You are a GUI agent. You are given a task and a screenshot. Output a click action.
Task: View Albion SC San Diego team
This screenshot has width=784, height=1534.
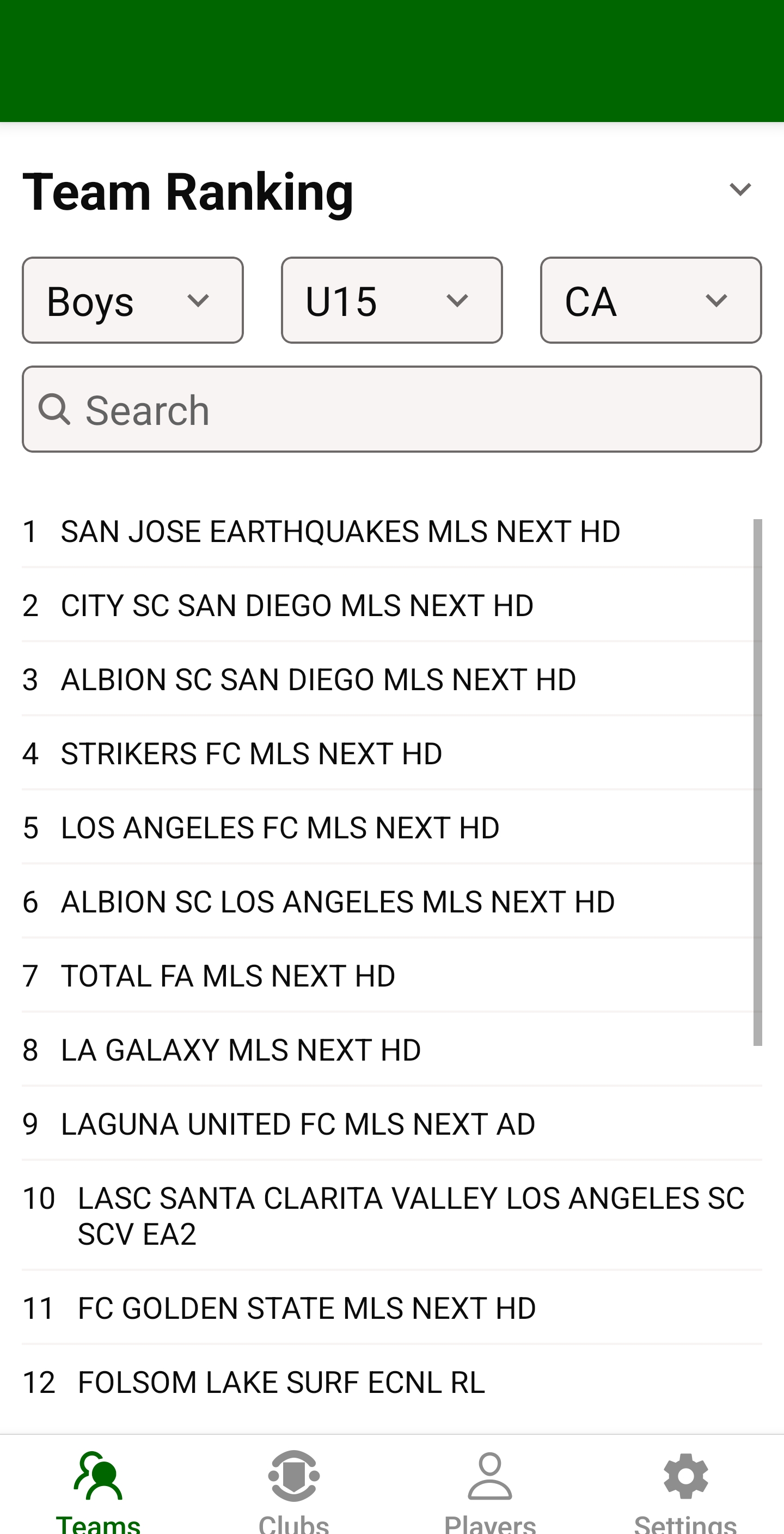(x=318, y=679)
